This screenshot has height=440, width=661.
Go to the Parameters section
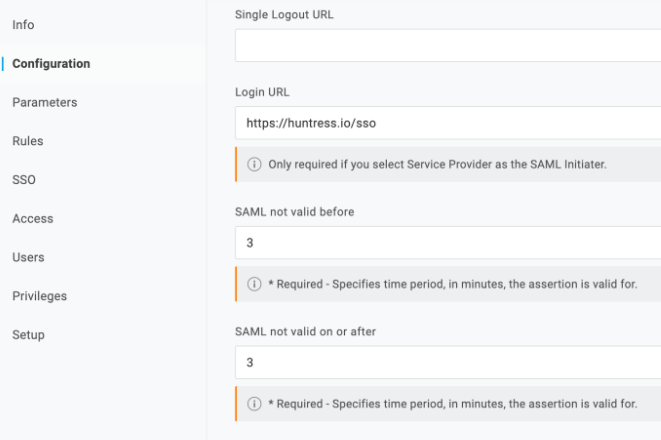coord(45,102)
